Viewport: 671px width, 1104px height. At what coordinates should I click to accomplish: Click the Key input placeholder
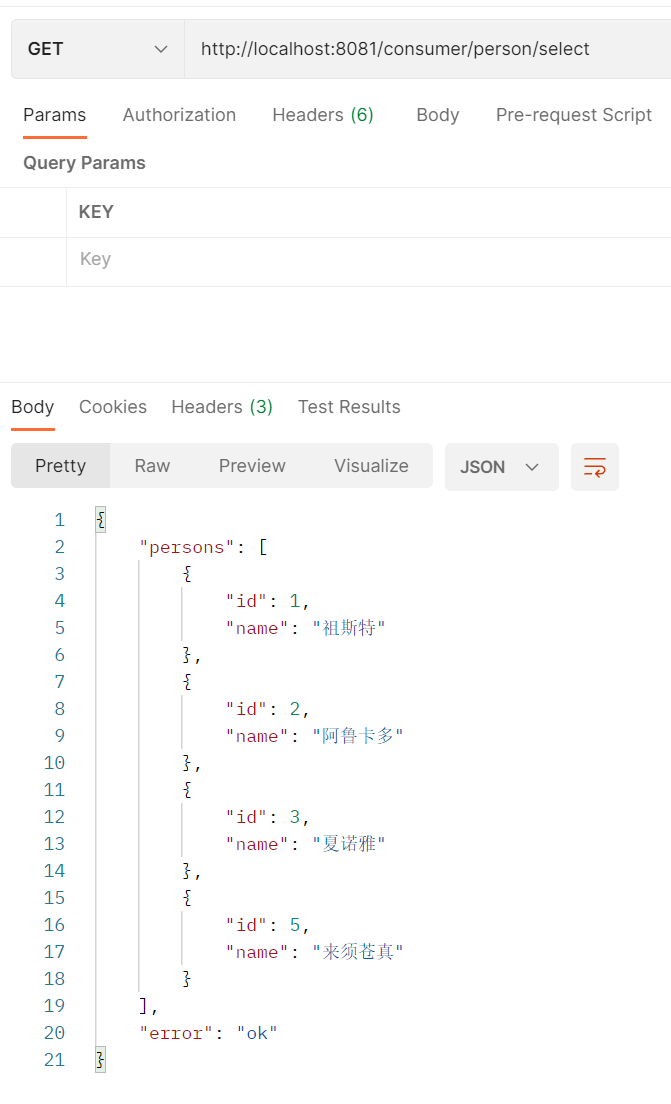[x=95, y=259]
